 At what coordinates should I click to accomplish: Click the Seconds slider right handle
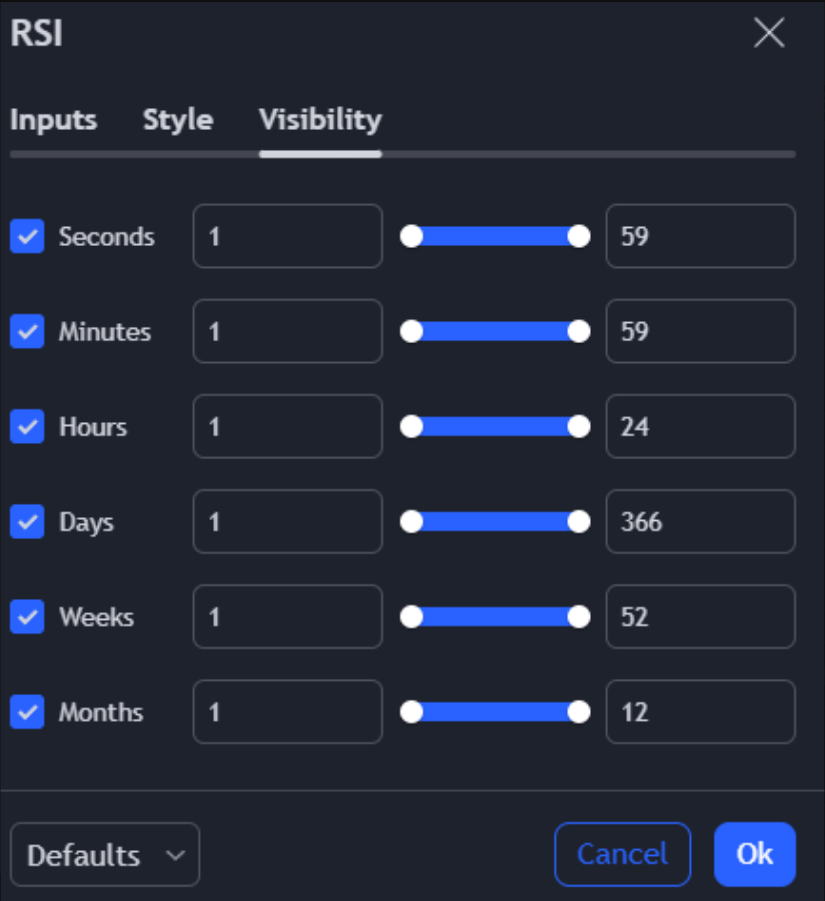(579, 236)
